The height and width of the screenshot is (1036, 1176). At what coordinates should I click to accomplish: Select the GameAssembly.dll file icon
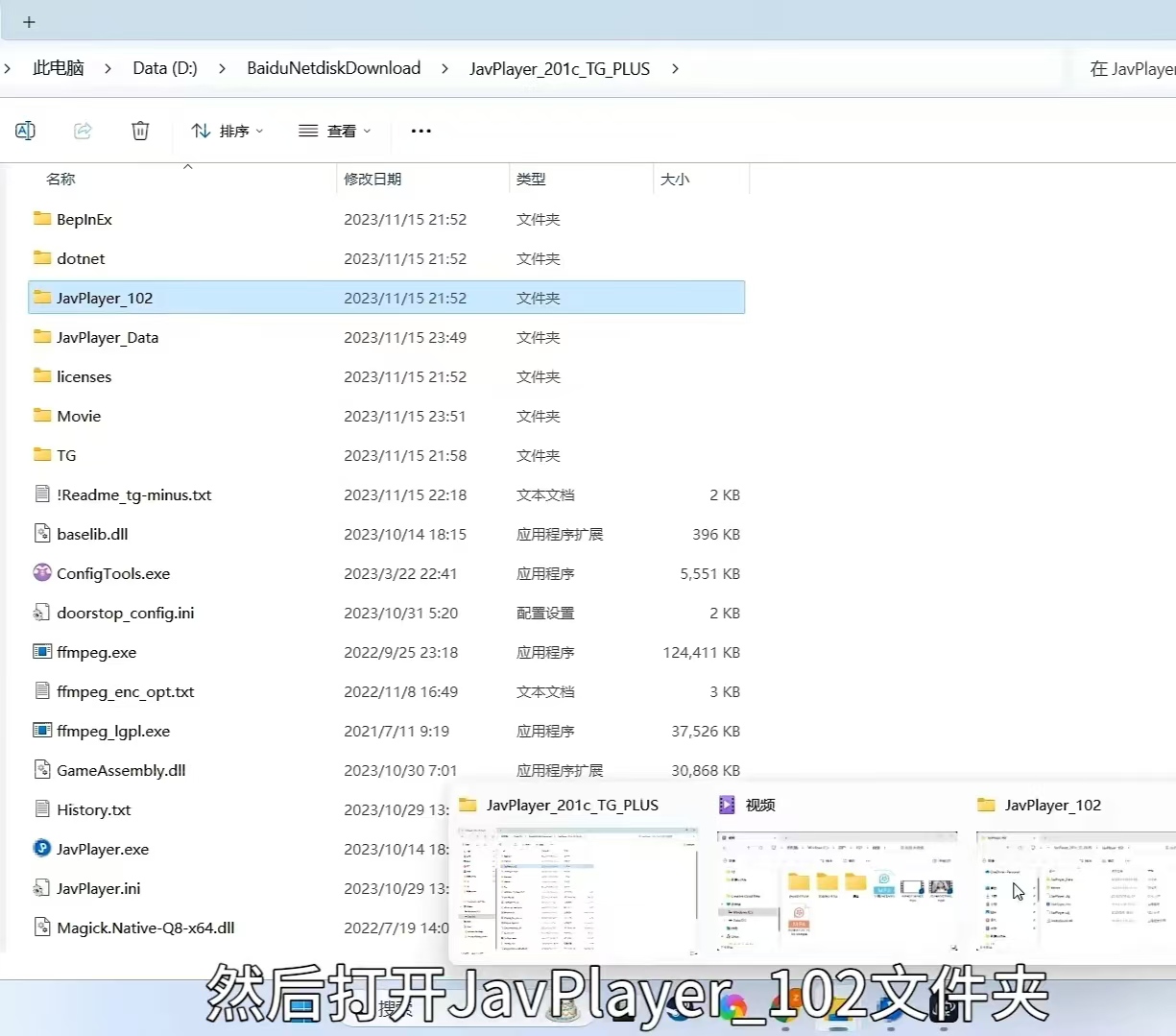pos(42,770)
